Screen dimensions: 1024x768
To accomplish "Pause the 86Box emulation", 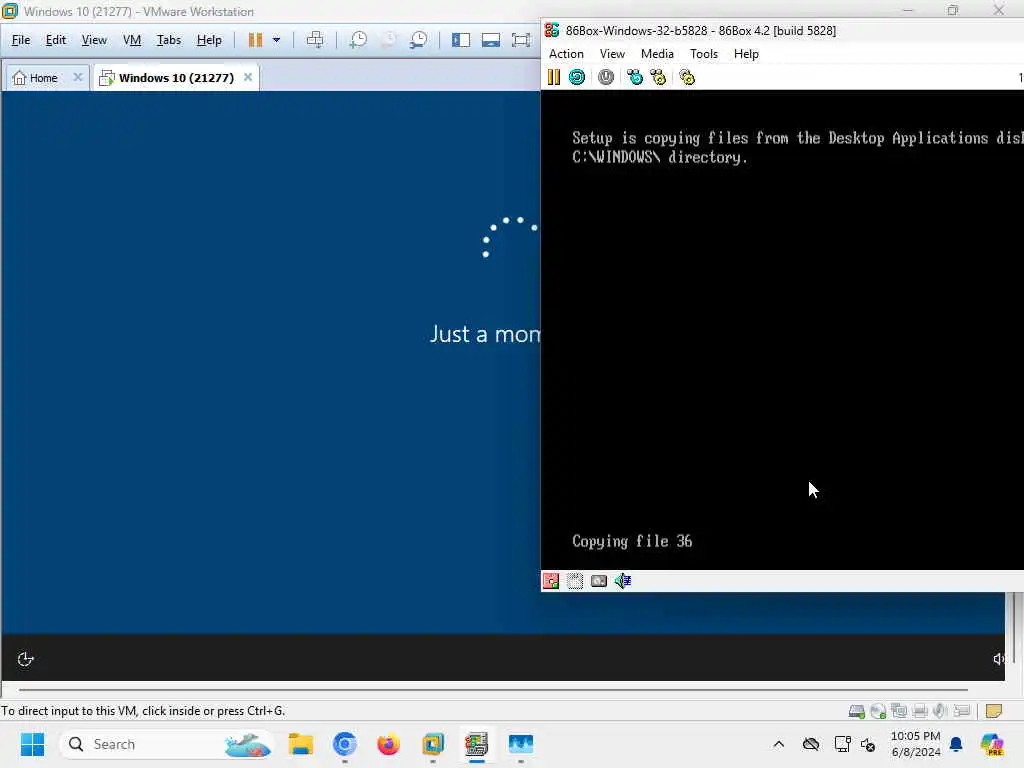I will (553, 77).
